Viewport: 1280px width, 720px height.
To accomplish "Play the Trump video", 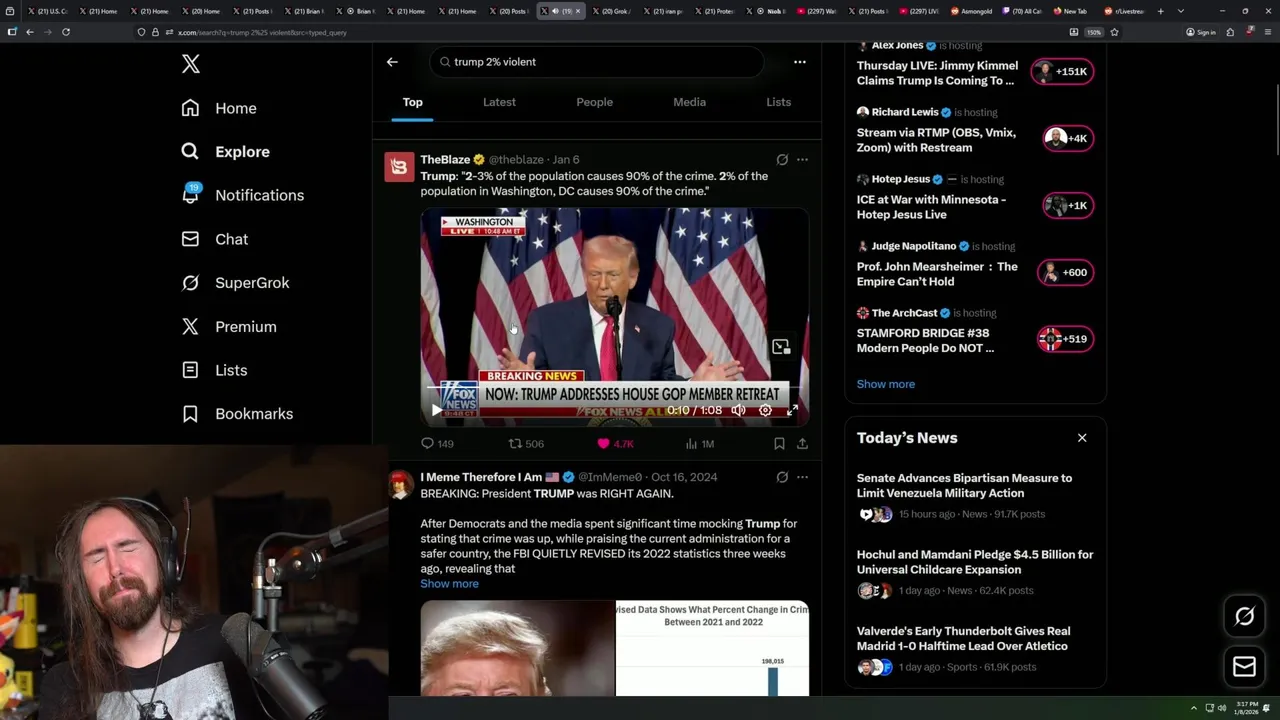I will 436,410.
